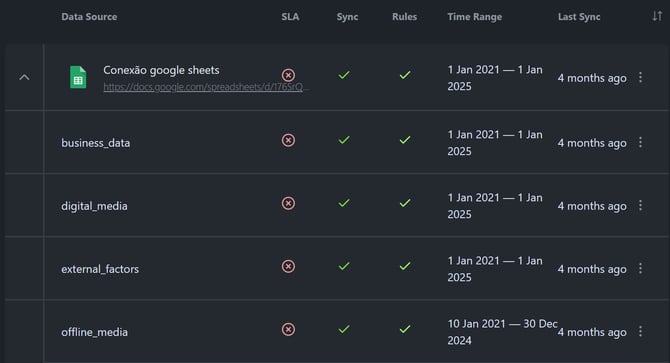Open more options menu for offline_media

[640, 331]
